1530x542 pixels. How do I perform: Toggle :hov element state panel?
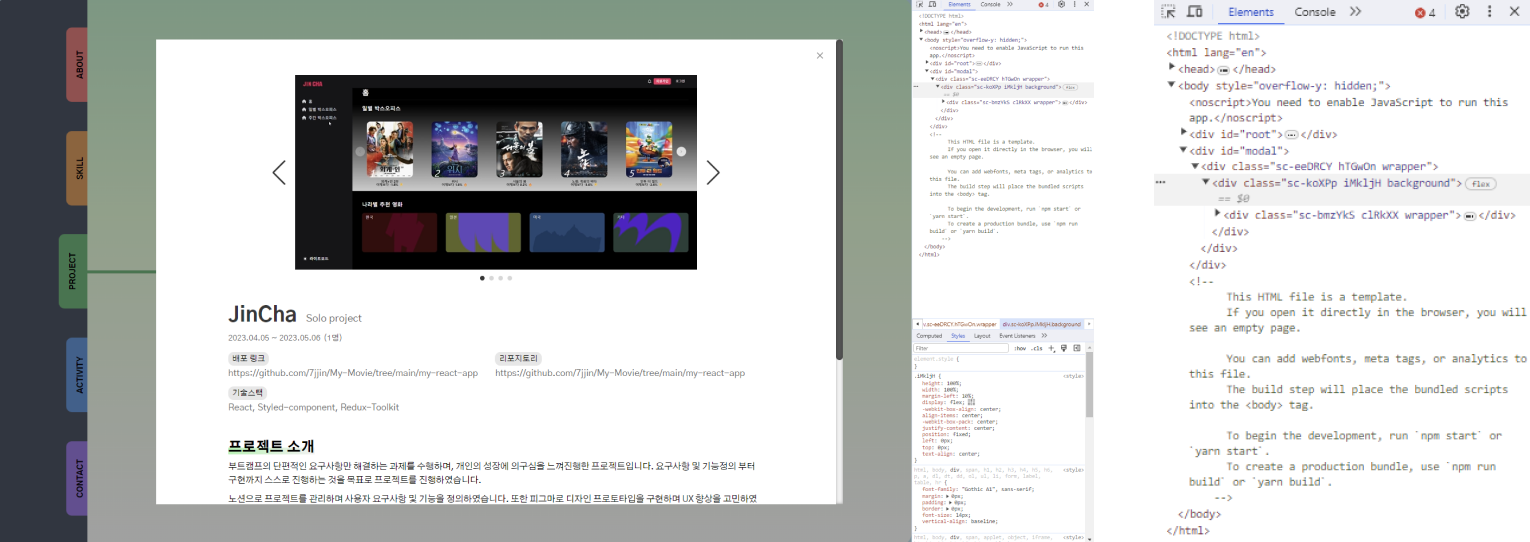1020,349
